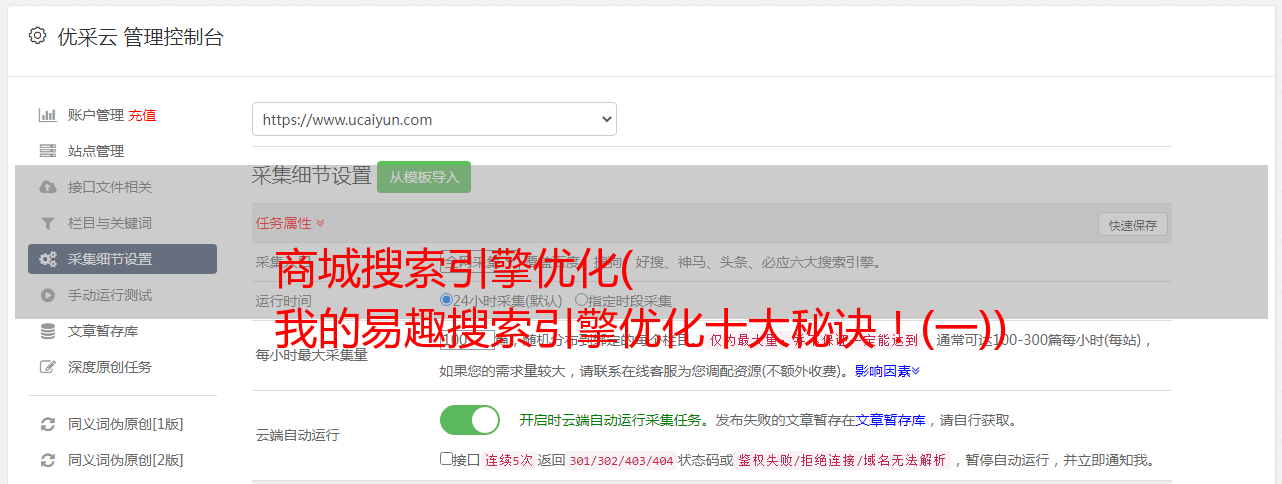Click the 每小时最大采集量 label

pyautogui.click(x=311, y=355)
